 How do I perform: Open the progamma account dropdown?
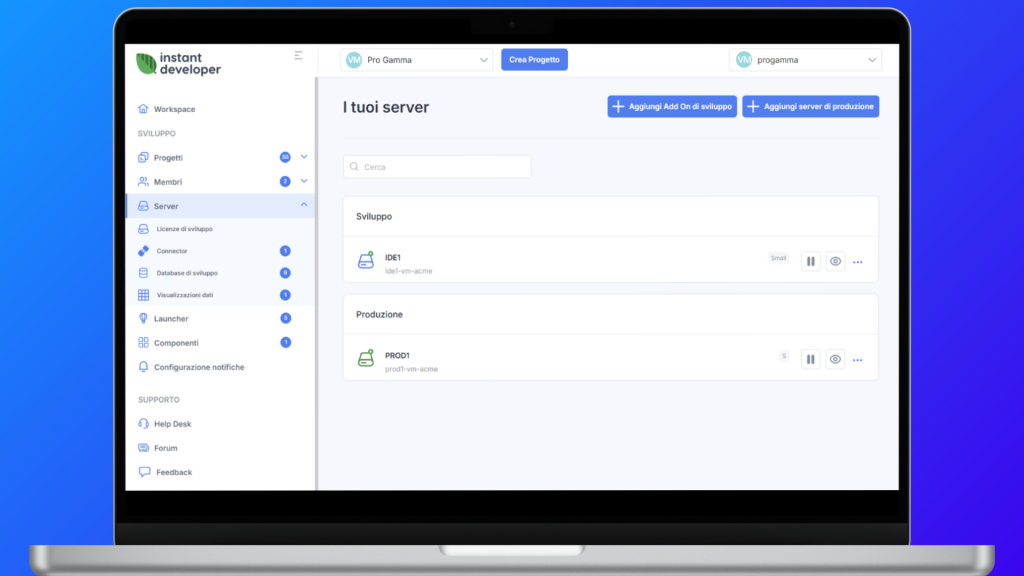pyautogui.click(x=805, y=60)
